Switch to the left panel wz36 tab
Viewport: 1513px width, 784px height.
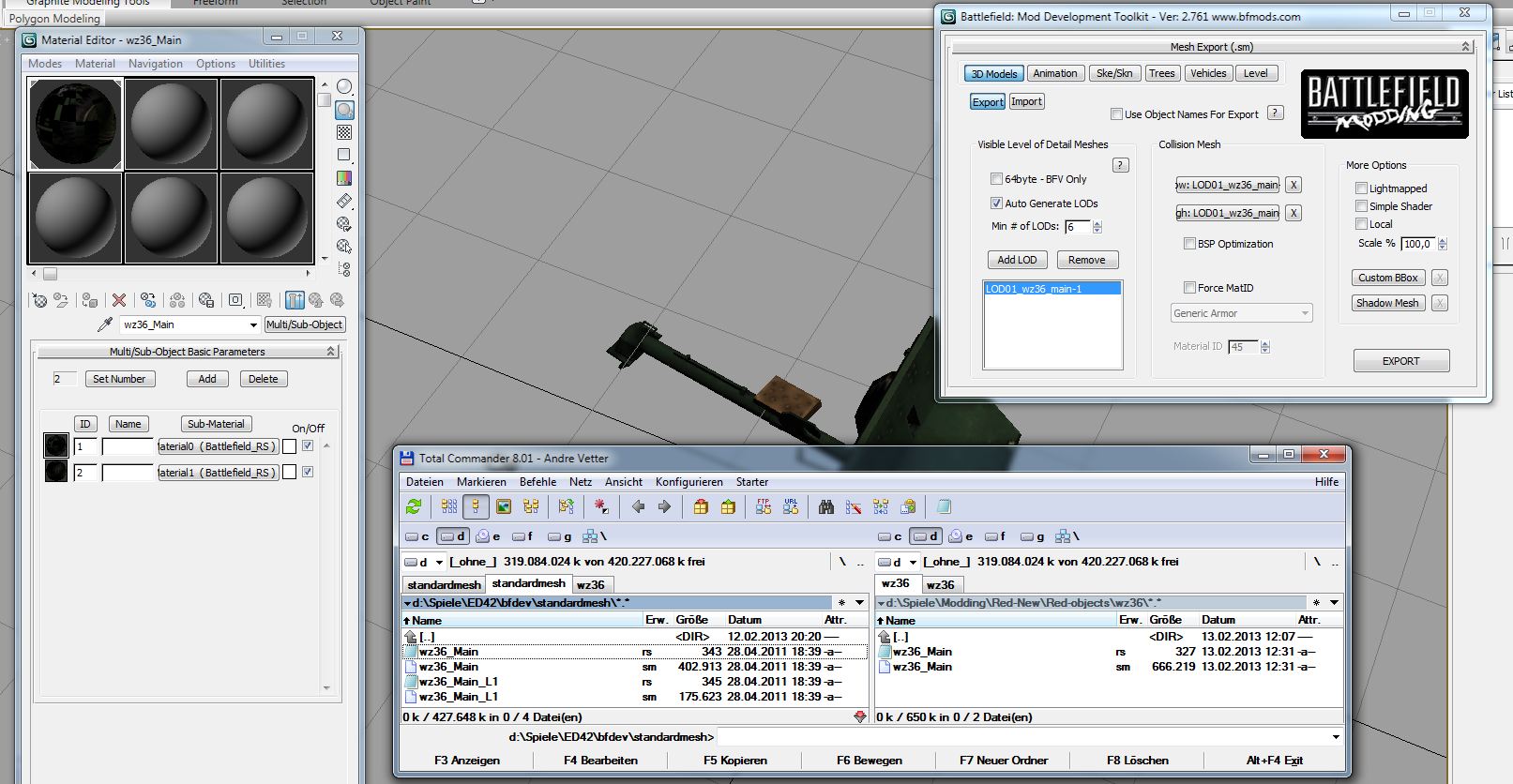pyautogui.click(x=591, y=584)
